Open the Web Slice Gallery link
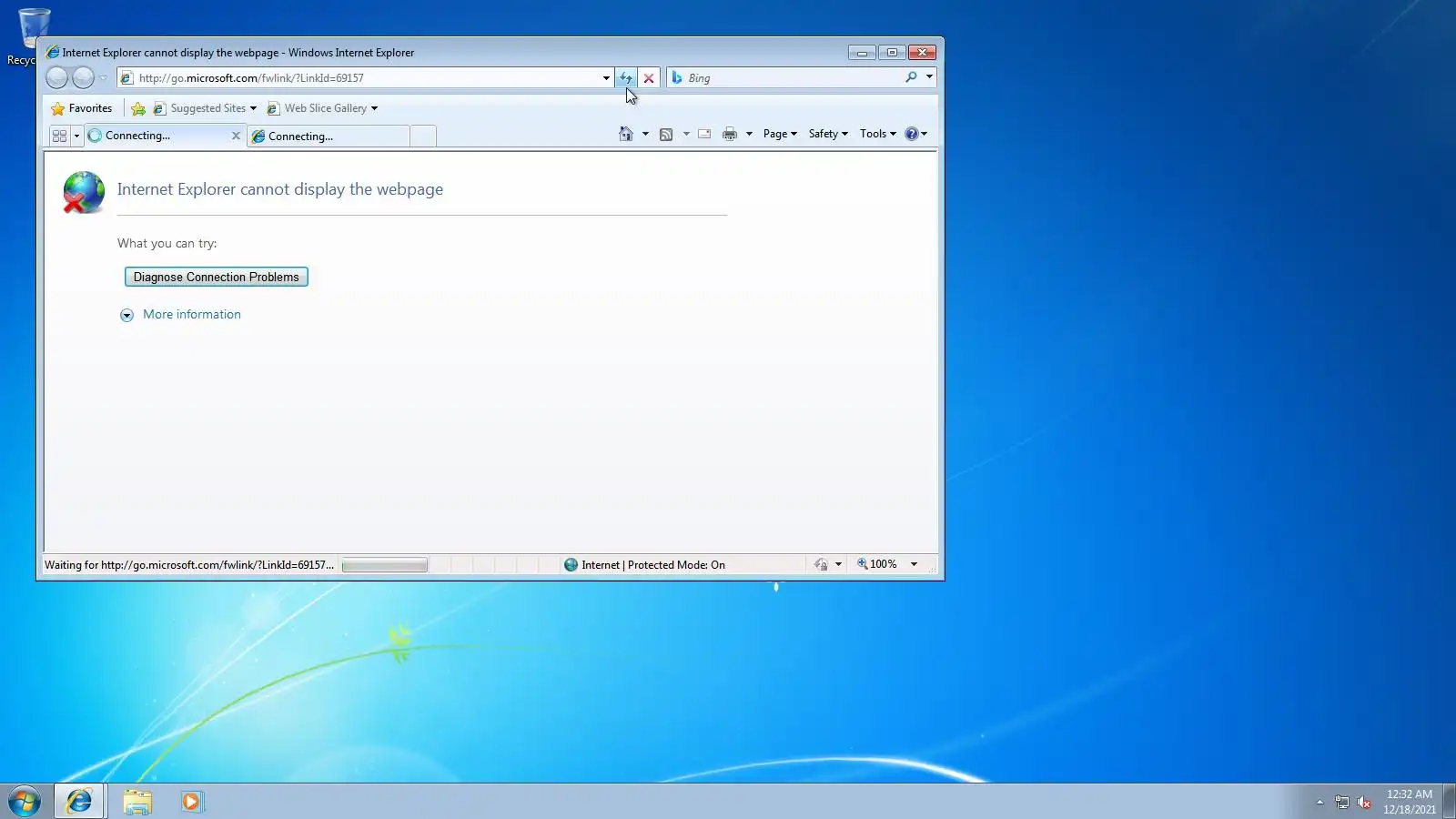The width and height of the screenshot is (1456, 819). (x=322, y=108)
